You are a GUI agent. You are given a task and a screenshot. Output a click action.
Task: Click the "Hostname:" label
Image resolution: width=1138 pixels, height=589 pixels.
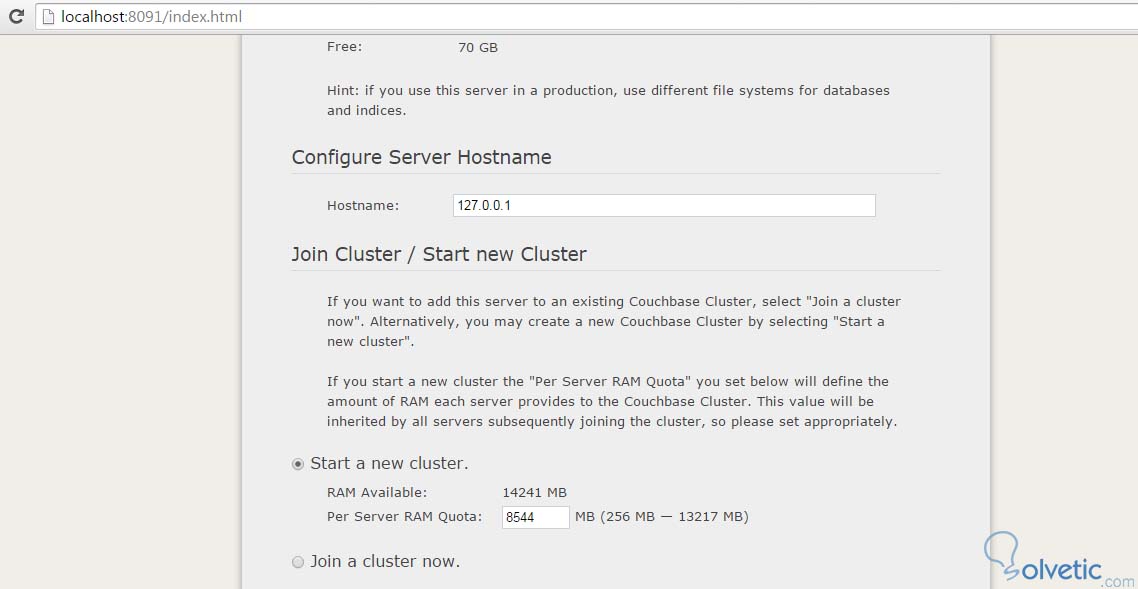click(x=363, y=205)
